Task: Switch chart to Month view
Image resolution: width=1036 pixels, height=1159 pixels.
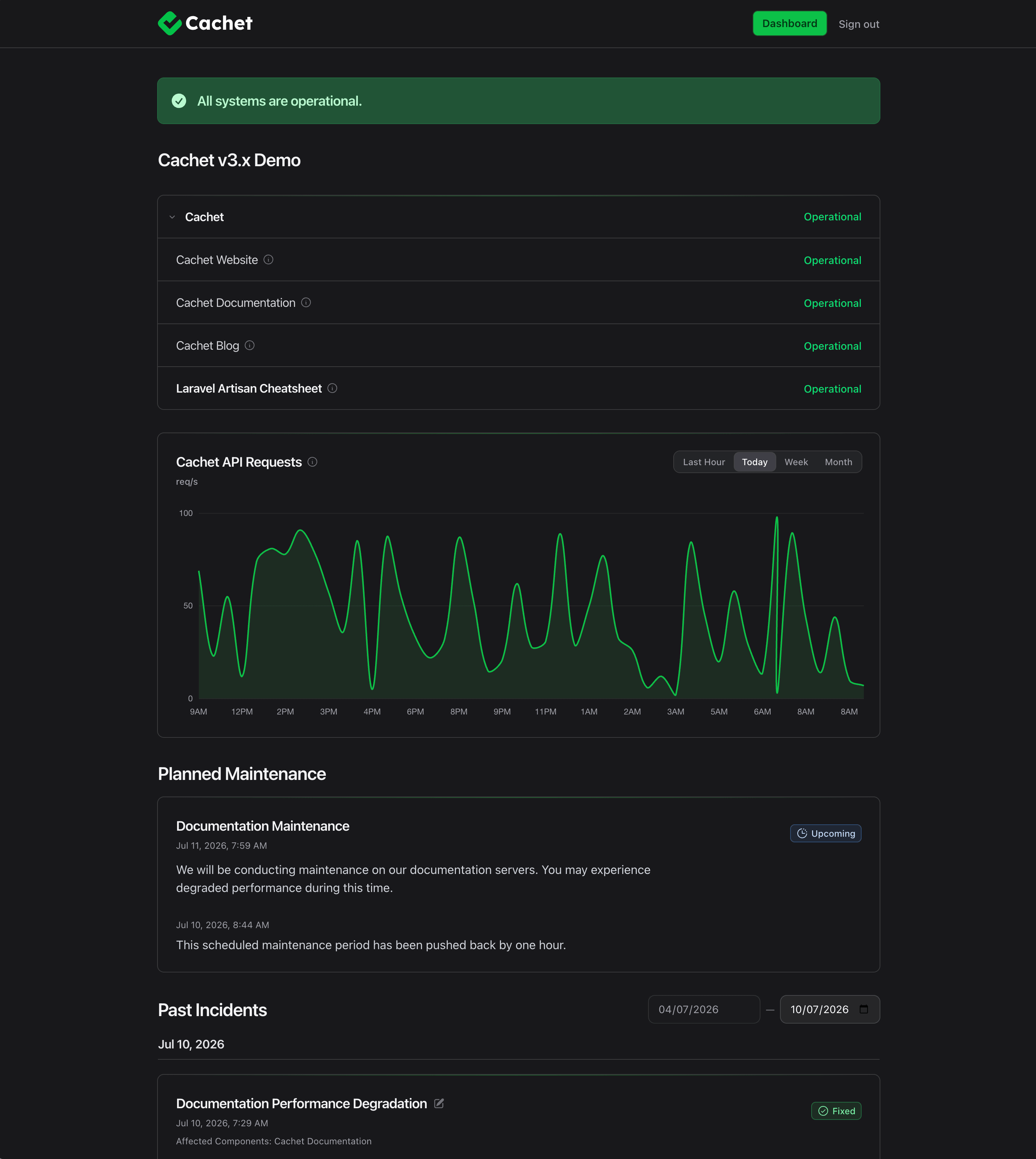Action: (838, 462)
